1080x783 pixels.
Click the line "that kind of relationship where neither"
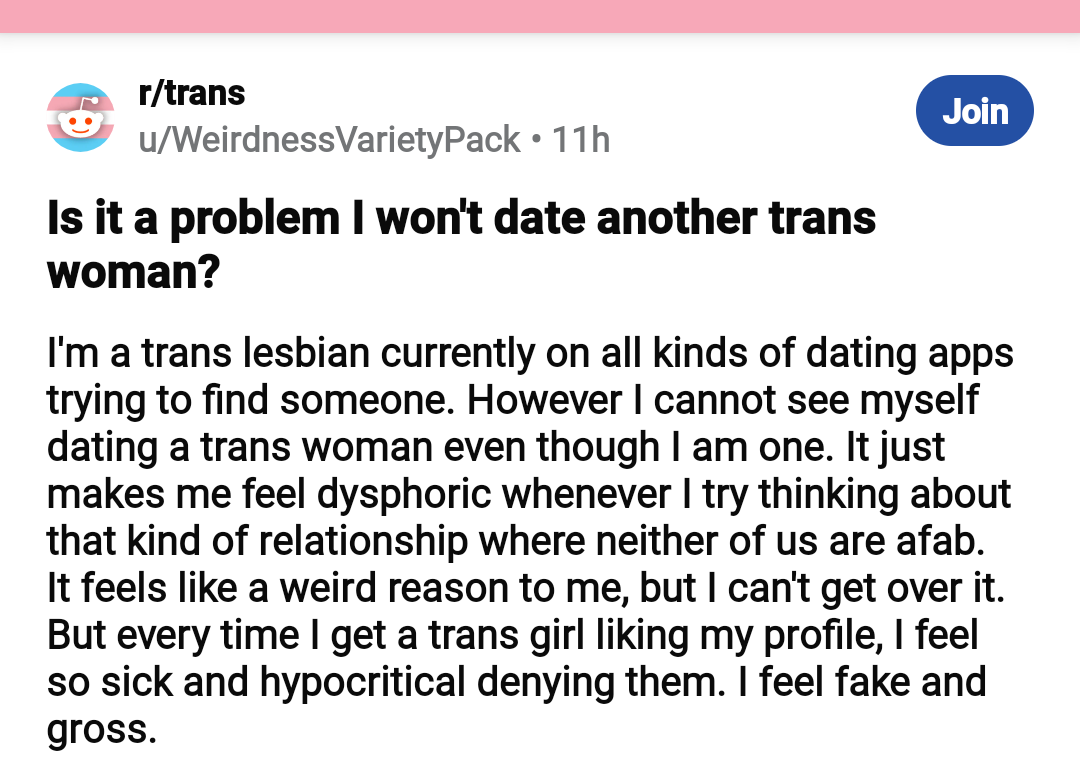click(516, 541)
